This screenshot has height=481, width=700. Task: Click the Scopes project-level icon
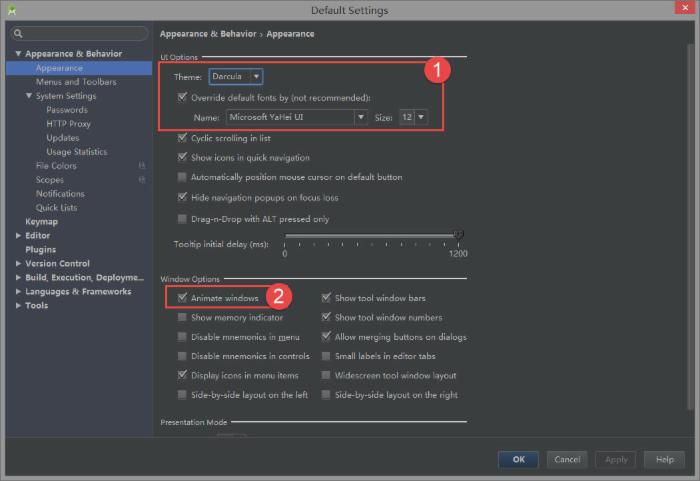tap(142, 180)
